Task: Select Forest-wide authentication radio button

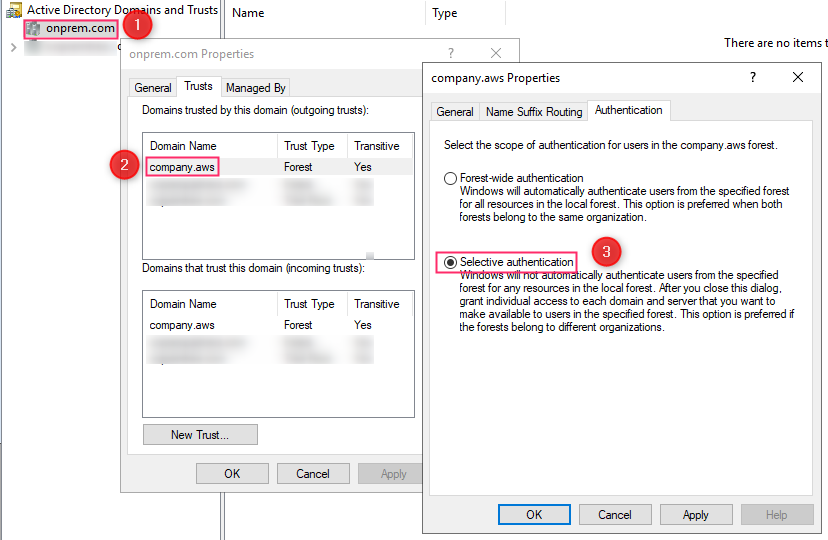Action: pos(450,178)
